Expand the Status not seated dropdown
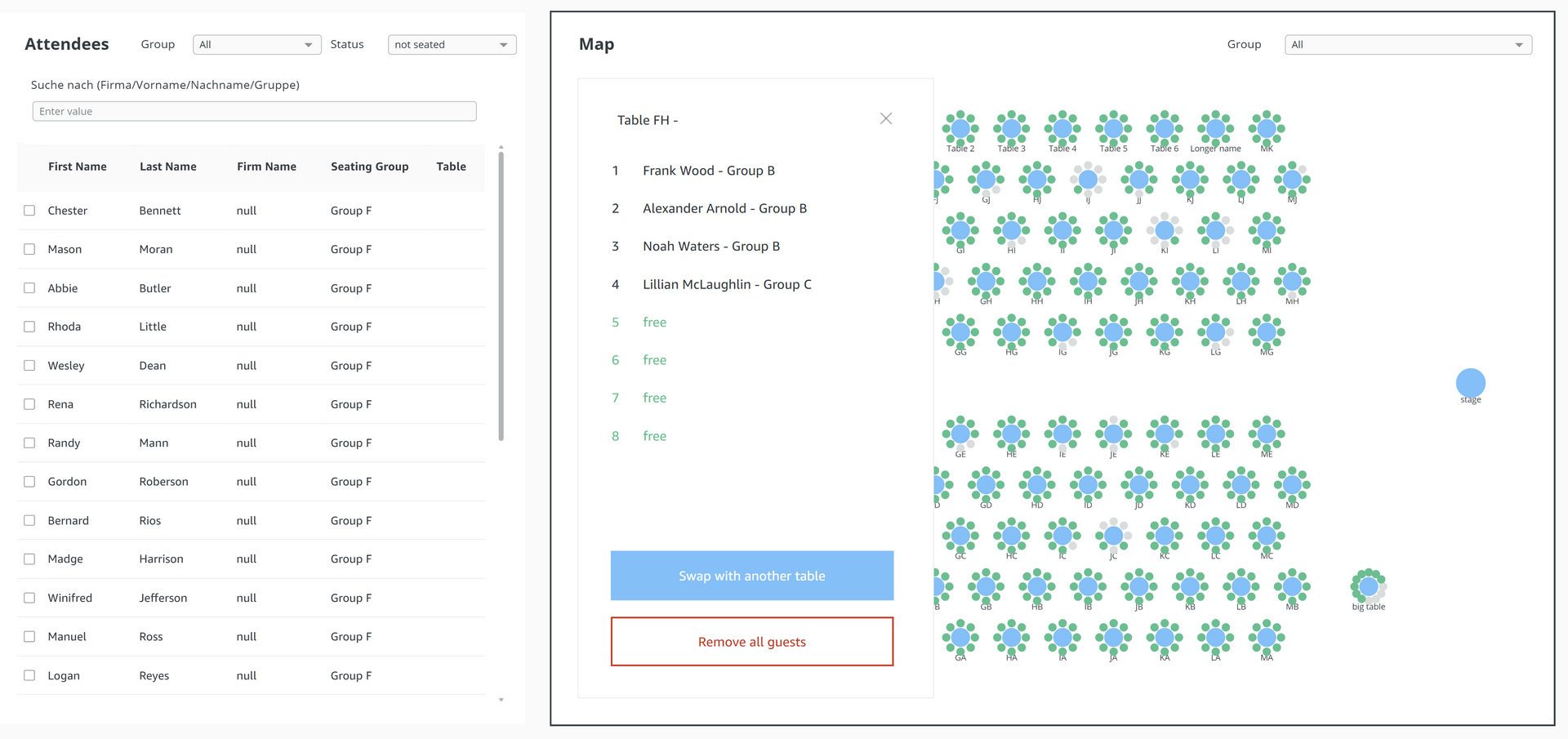Viewport: 1568px width, 739px height. coord(452,45)
